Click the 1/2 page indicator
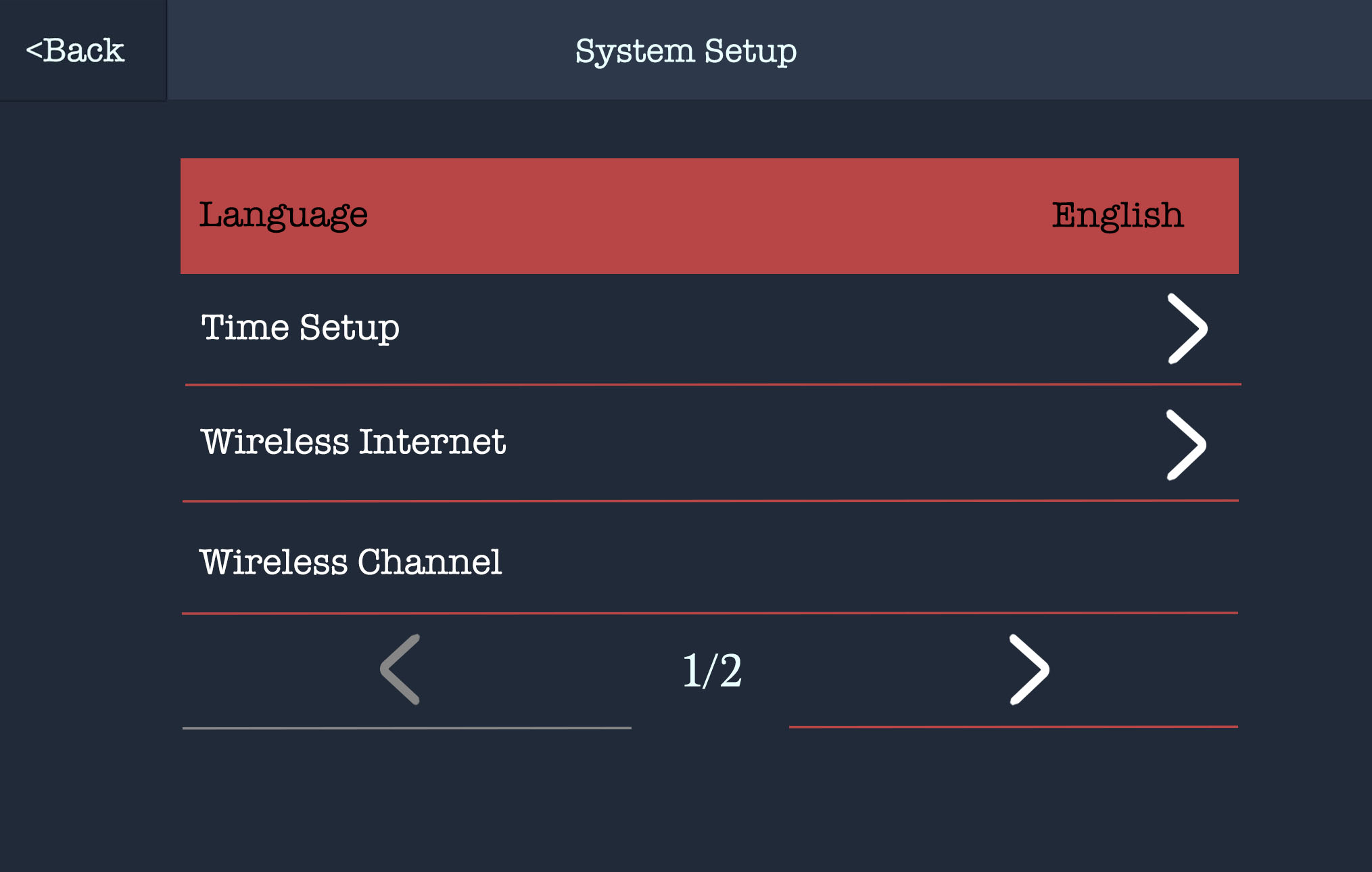The image size is (1372, 872). tap(712, 671)
